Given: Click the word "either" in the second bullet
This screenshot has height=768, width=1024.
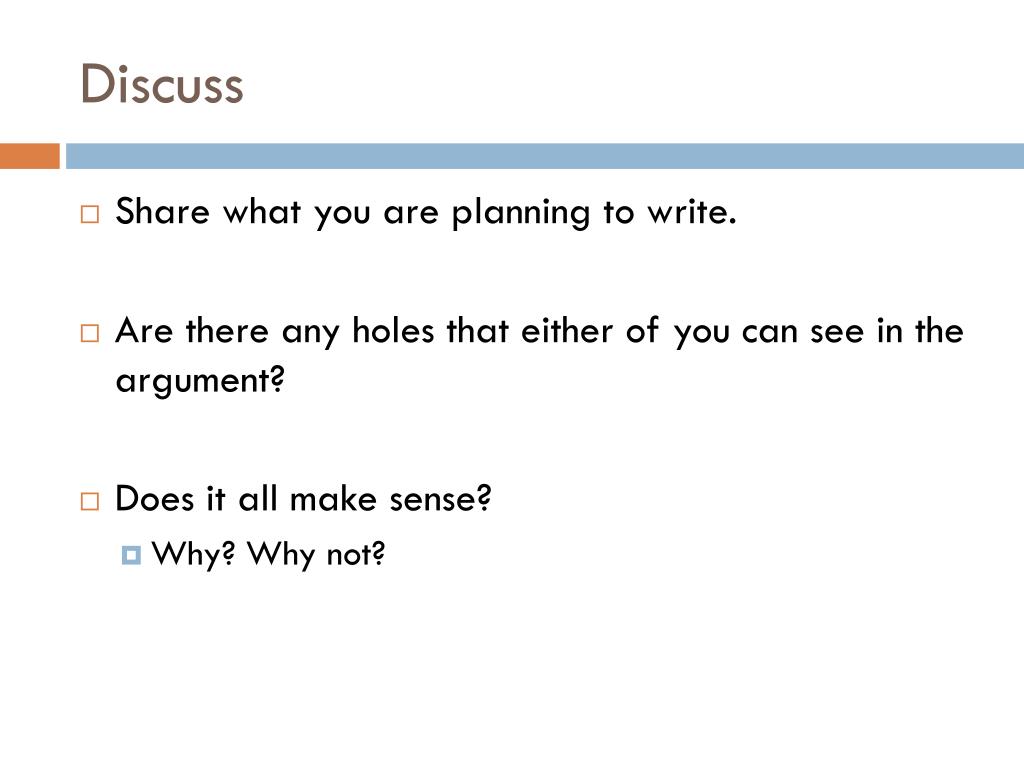Looking at the screenshot, I should tap(568, 331).
